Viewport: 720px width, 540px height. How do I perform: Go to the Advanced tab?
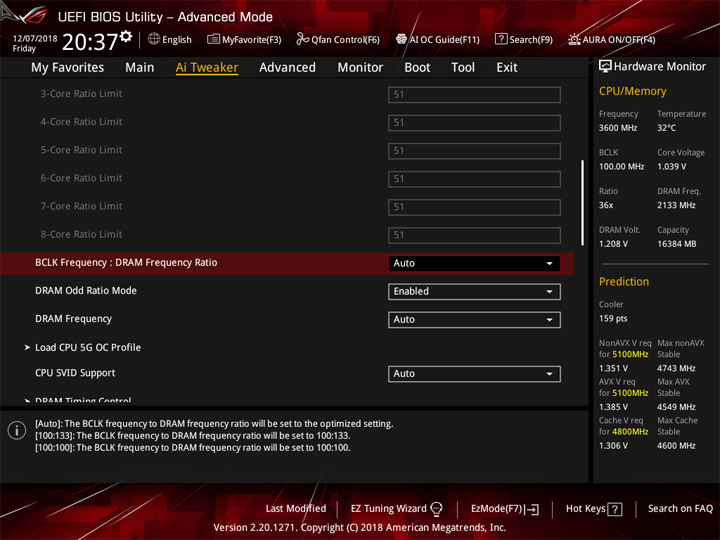tap(287, 68)
